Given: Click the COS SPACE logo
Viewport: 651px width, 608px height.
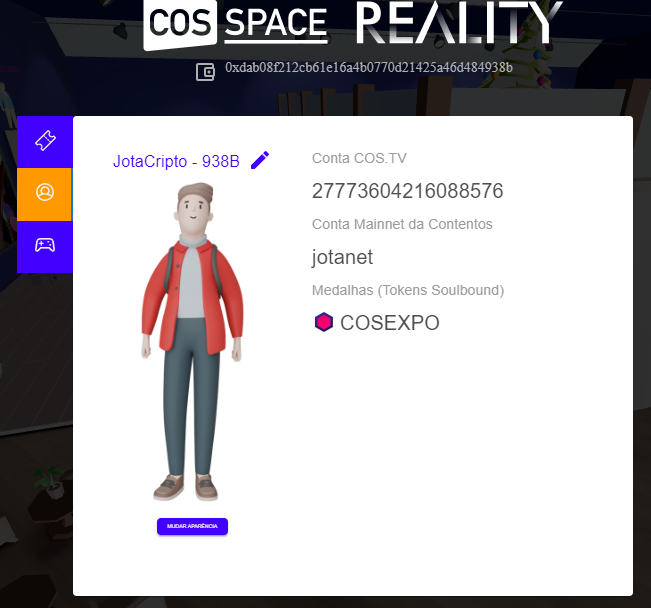Looking at the screenshot, I should pyautogui.click(x=235, y=24).
